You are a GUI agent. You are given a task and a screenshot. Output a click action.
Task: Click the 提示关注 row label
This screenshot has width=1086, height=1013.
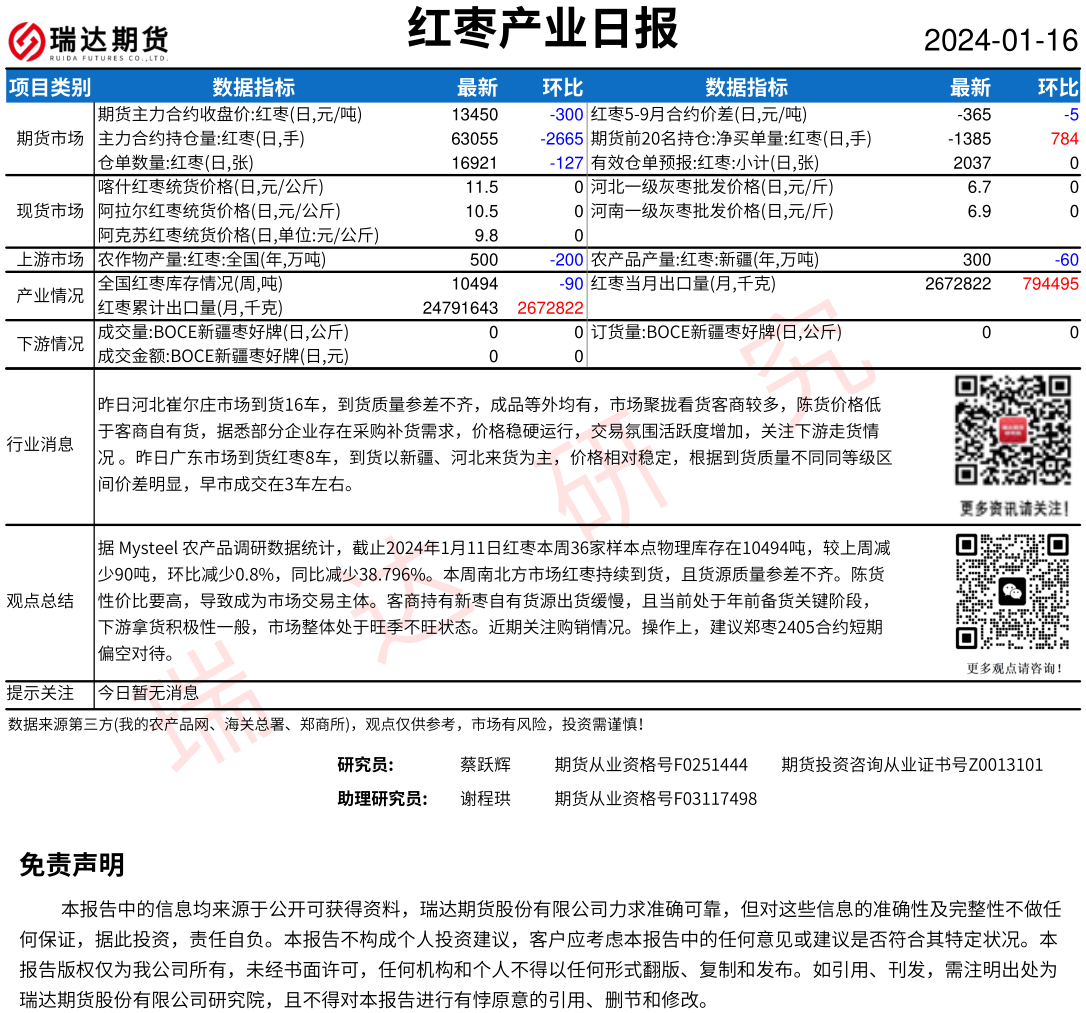point(40,693)
